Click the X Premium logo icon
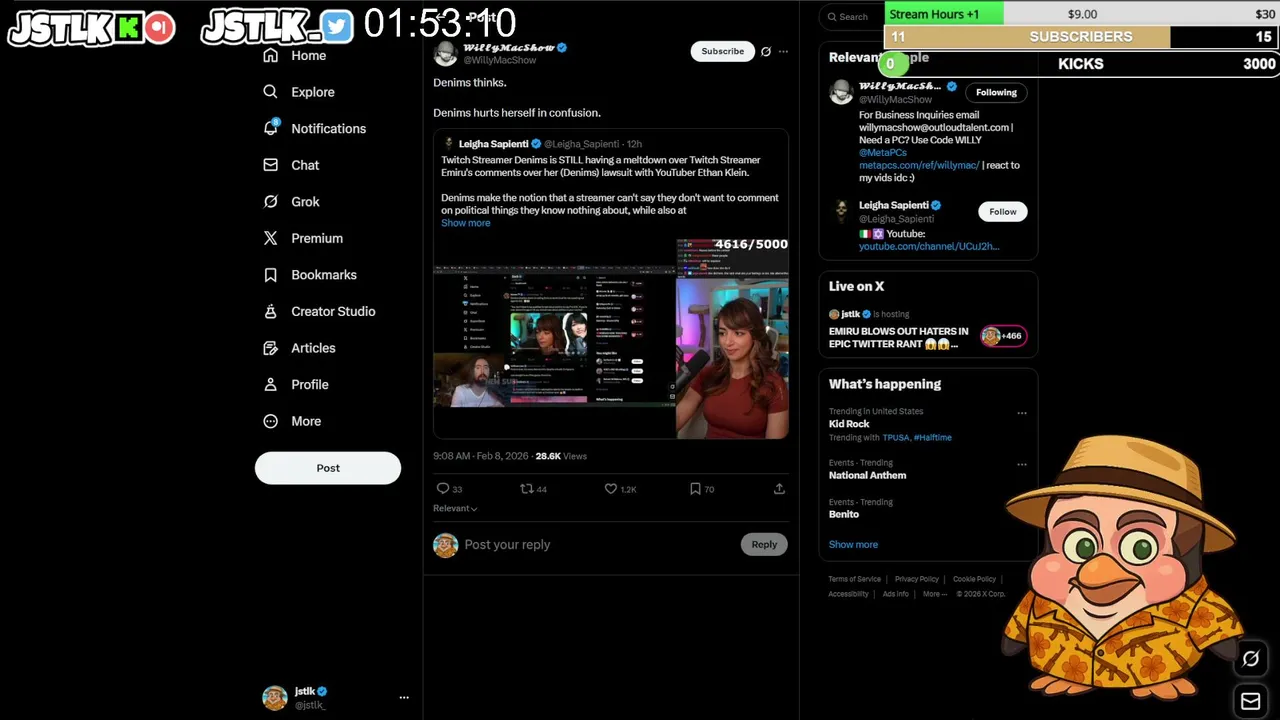The image size is (1280, 720). pos(270,238)
